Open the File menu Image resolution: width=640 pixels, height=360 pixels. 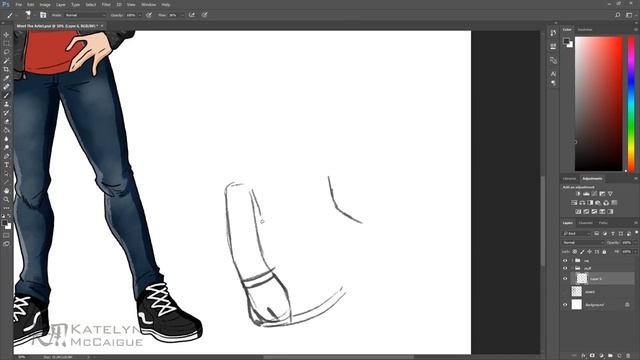click(x=18, y=4)
